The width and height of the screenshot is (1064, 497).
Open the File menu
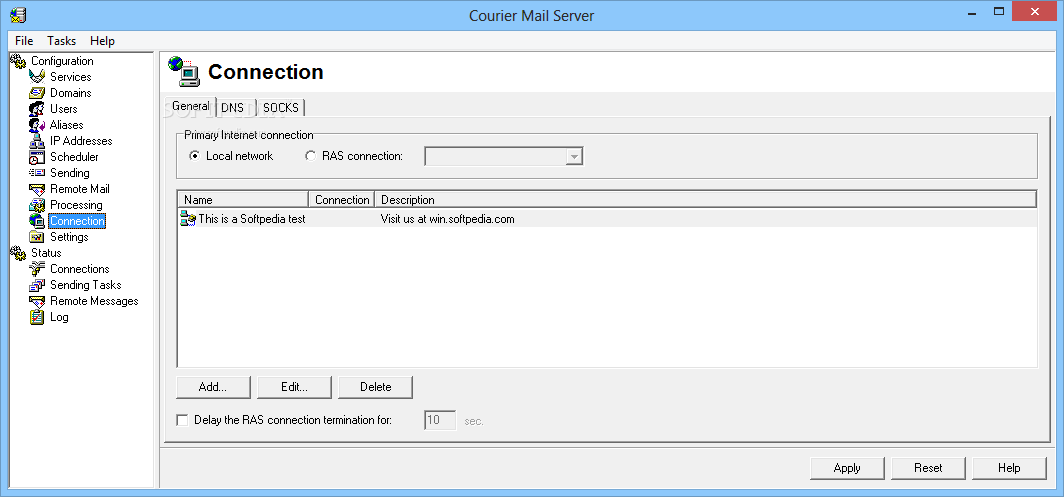[24, 41]
